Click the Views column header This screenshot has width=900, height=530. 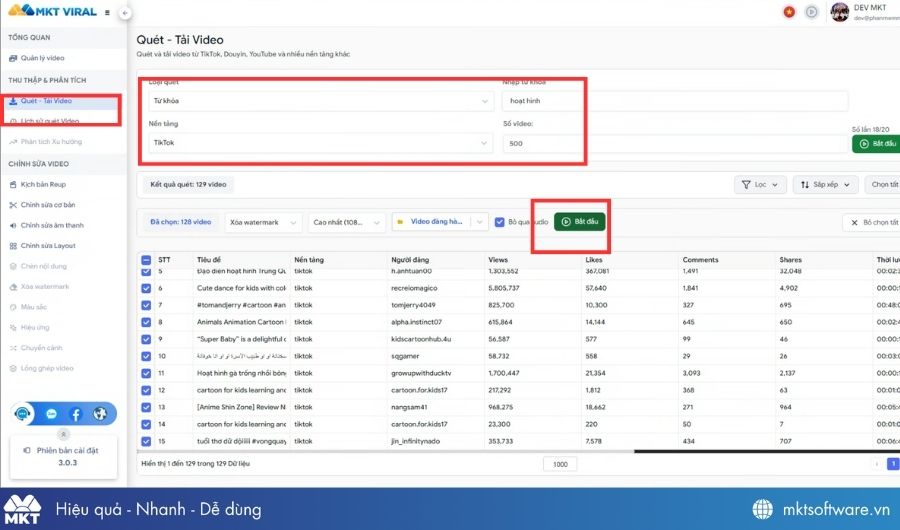click(x=498, y=260)
